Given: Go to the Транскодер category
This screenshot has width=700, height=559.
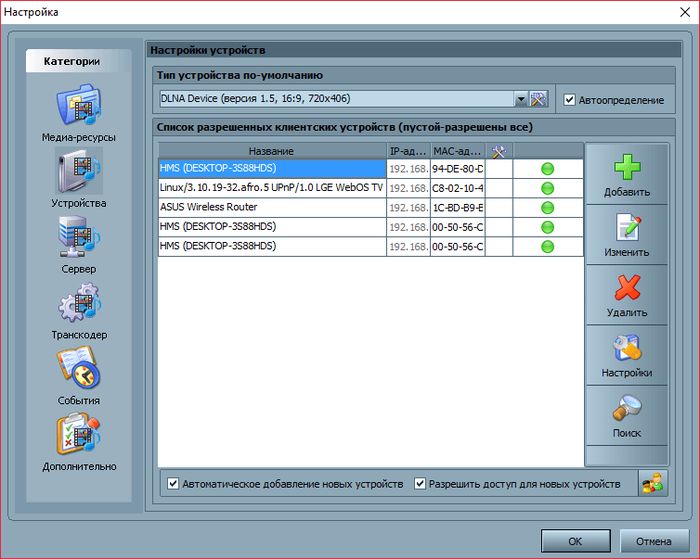Looking at the screenshot, I should 79,308.
